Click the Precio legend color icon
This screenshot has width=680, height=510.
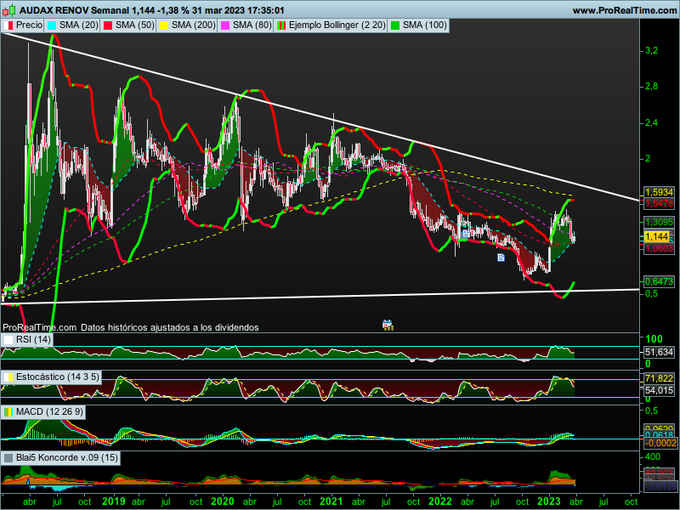point(9,25)
